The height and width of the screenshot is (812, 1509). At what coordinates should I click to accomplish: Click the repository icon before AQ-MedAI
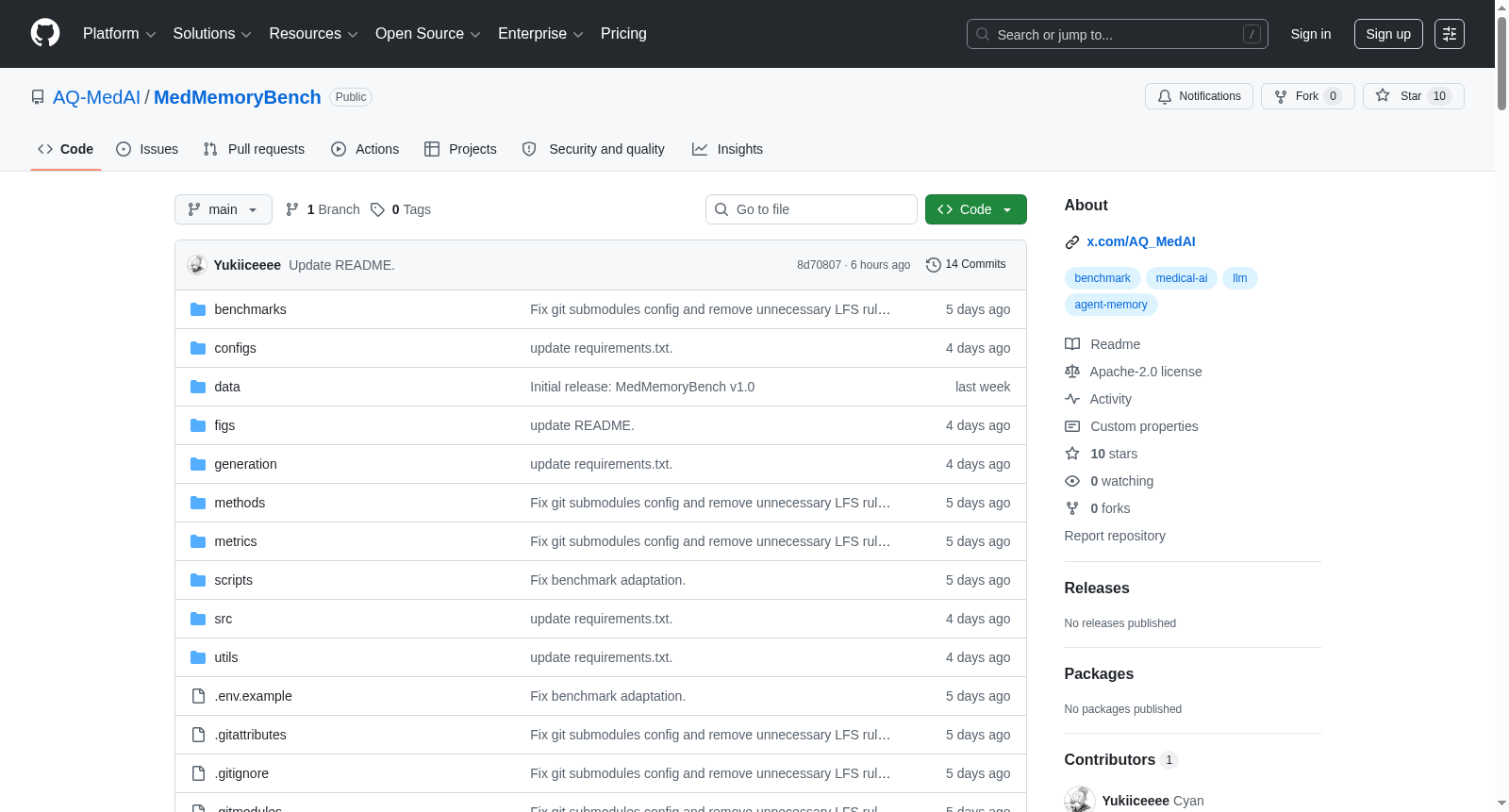click(x=38, y=97)
